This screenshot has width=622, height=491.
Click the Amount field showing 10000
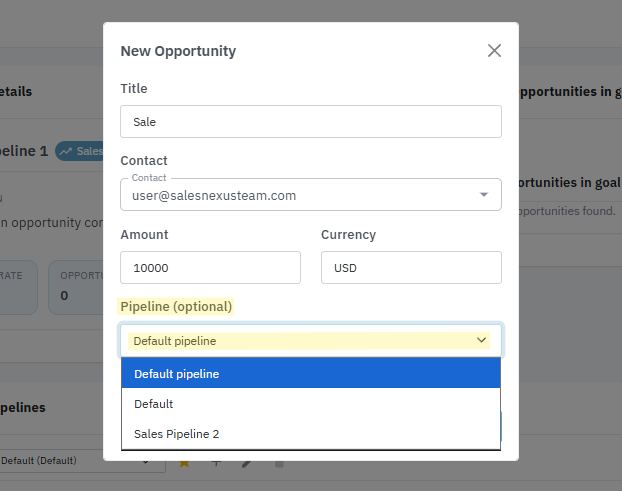coord(210,268)
